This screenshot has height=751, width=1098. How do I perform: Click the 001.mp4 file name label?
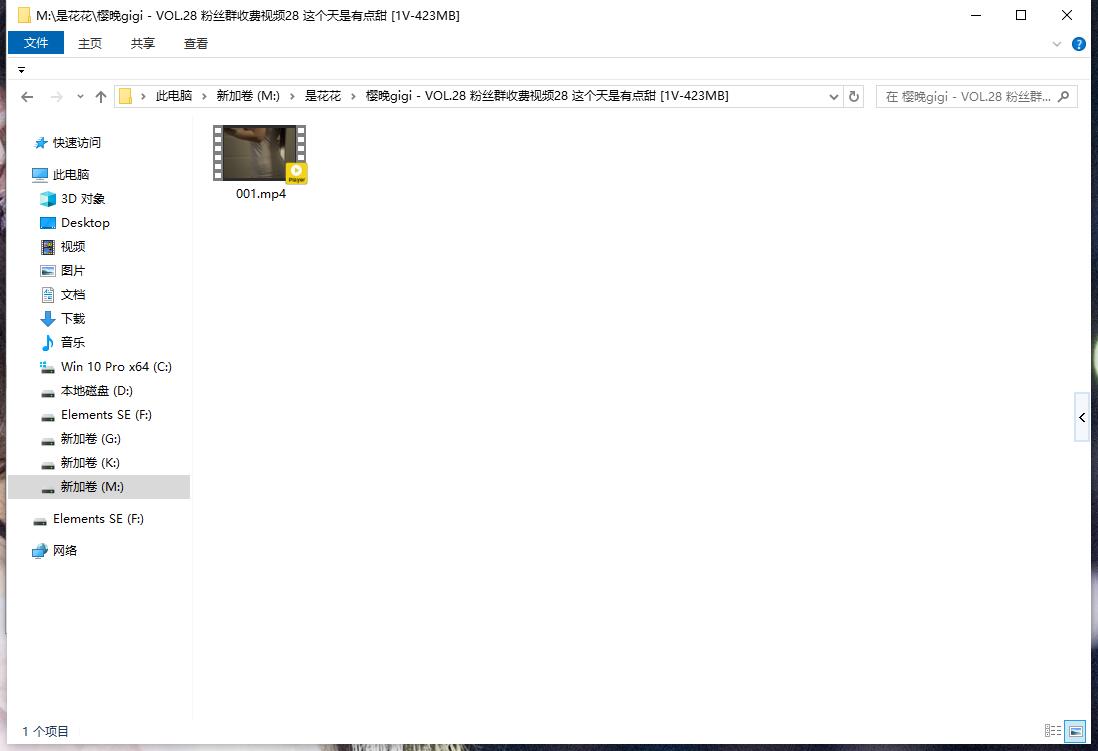coord(261,194)
